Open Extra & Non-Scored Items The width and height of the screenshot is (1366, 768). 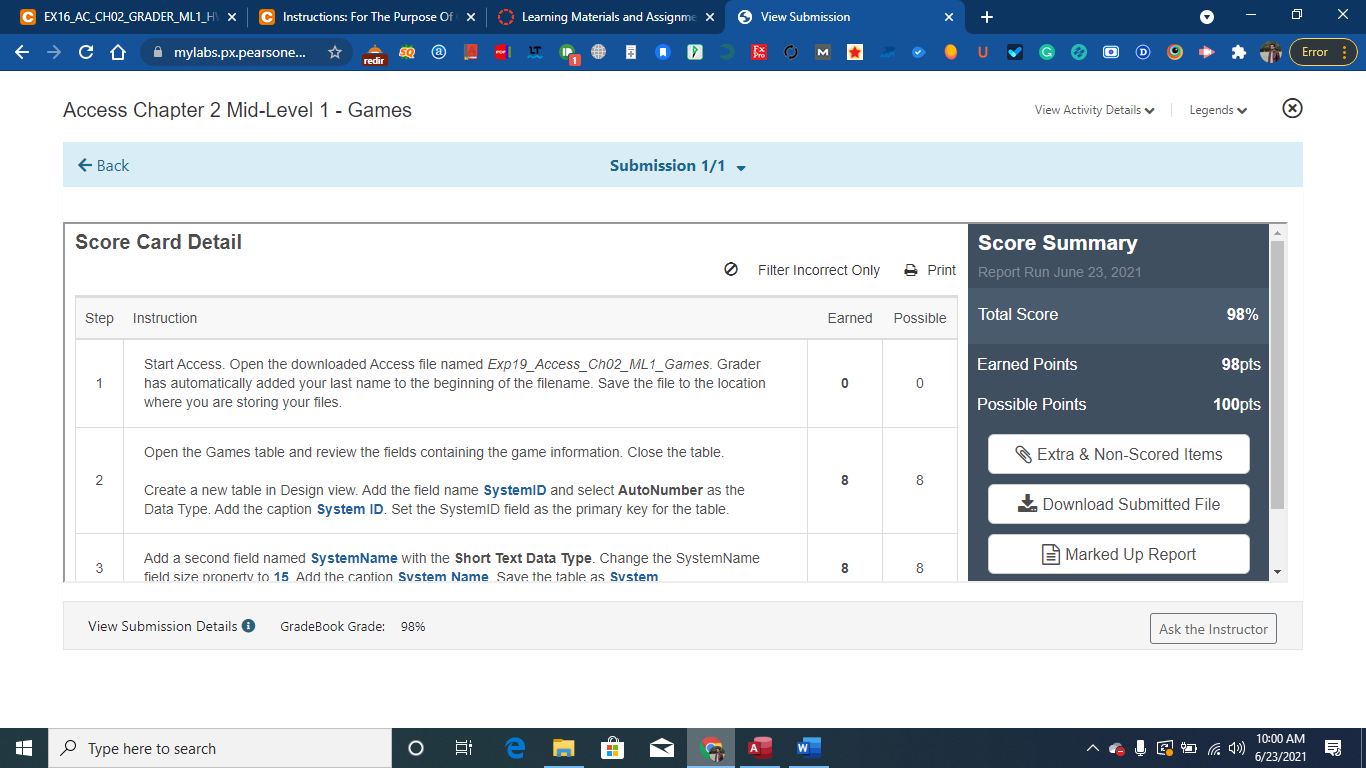[x=1118, y=454]
